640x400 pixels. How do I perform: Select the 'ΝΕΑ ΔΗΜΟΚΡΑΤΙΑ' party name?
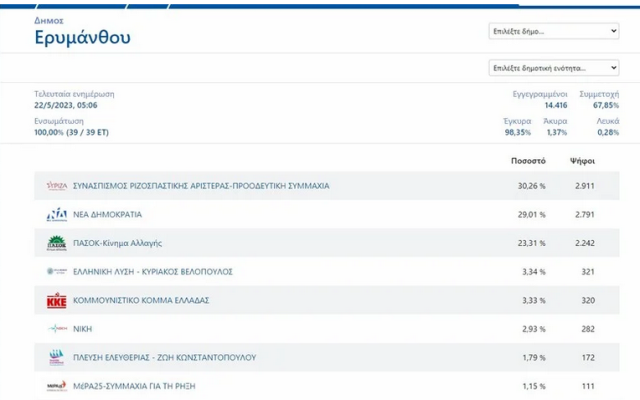pos(107,214)
